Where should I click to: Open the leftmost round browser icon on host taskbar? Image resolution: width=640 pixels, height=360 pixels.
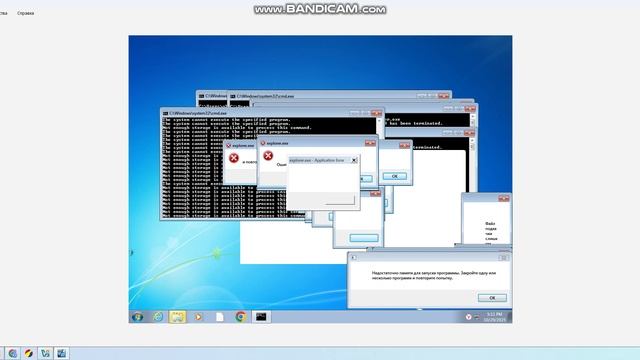pos(13,353)
